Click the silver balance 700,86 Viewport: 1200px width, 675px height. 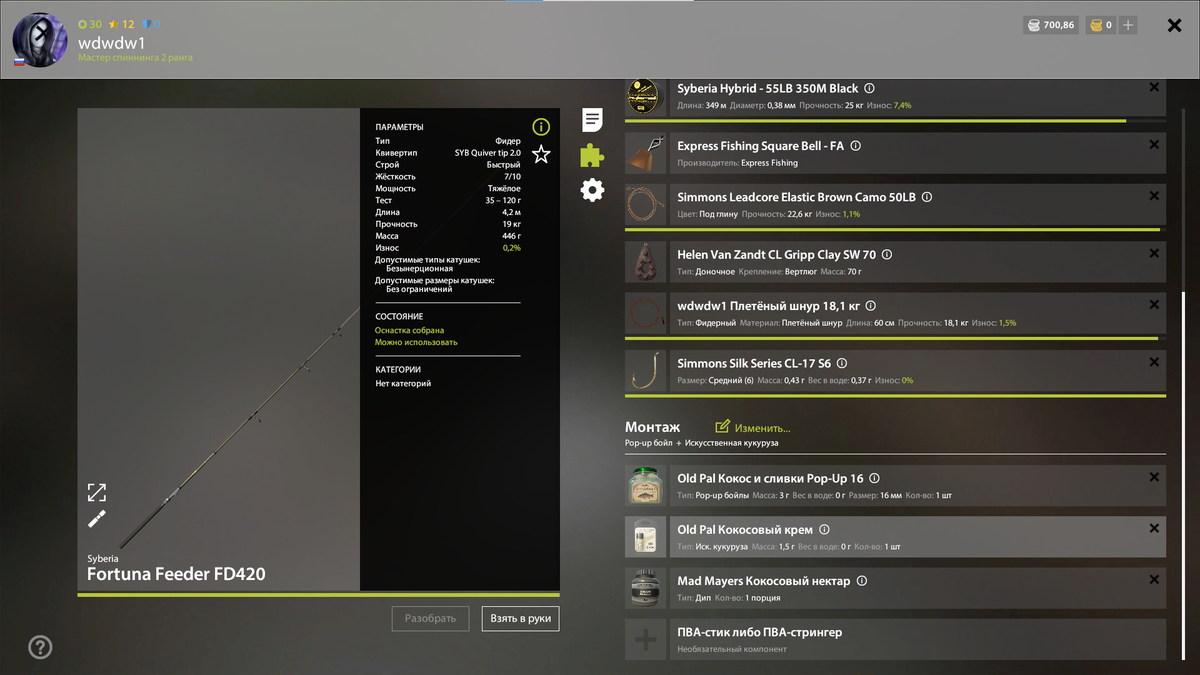pos(1051,25)
